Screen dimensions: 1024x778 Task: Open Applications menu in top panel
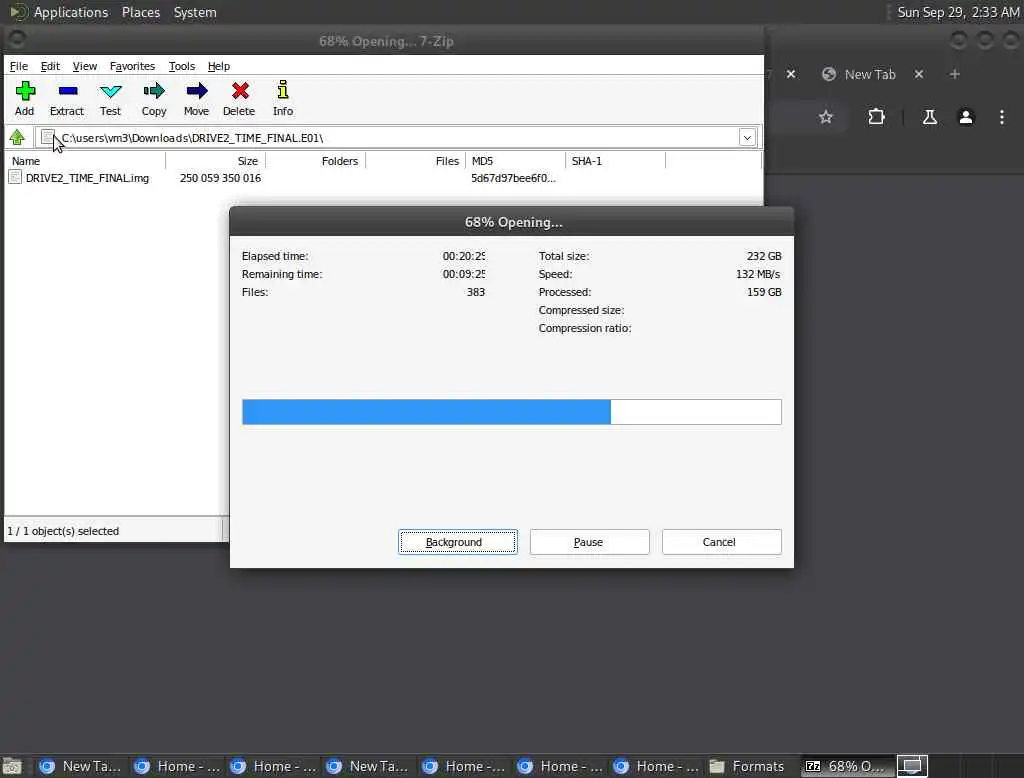point(71,12)
